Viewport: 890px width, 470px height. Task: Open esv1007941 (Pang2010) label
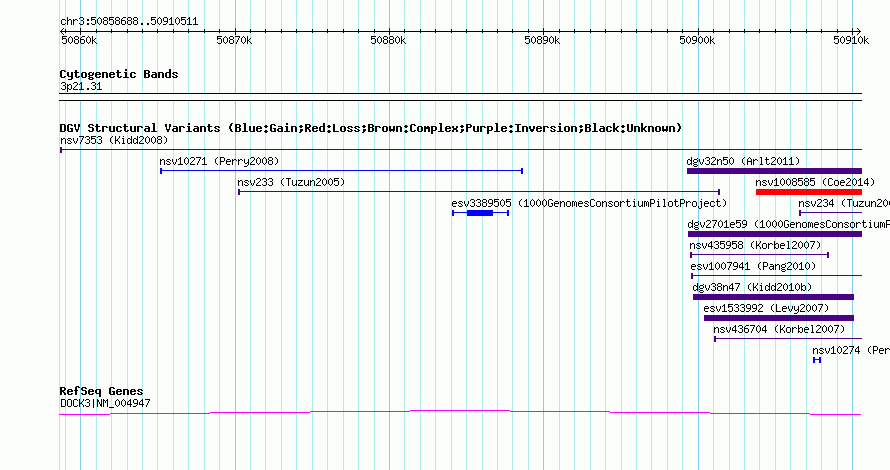[753, 266]
